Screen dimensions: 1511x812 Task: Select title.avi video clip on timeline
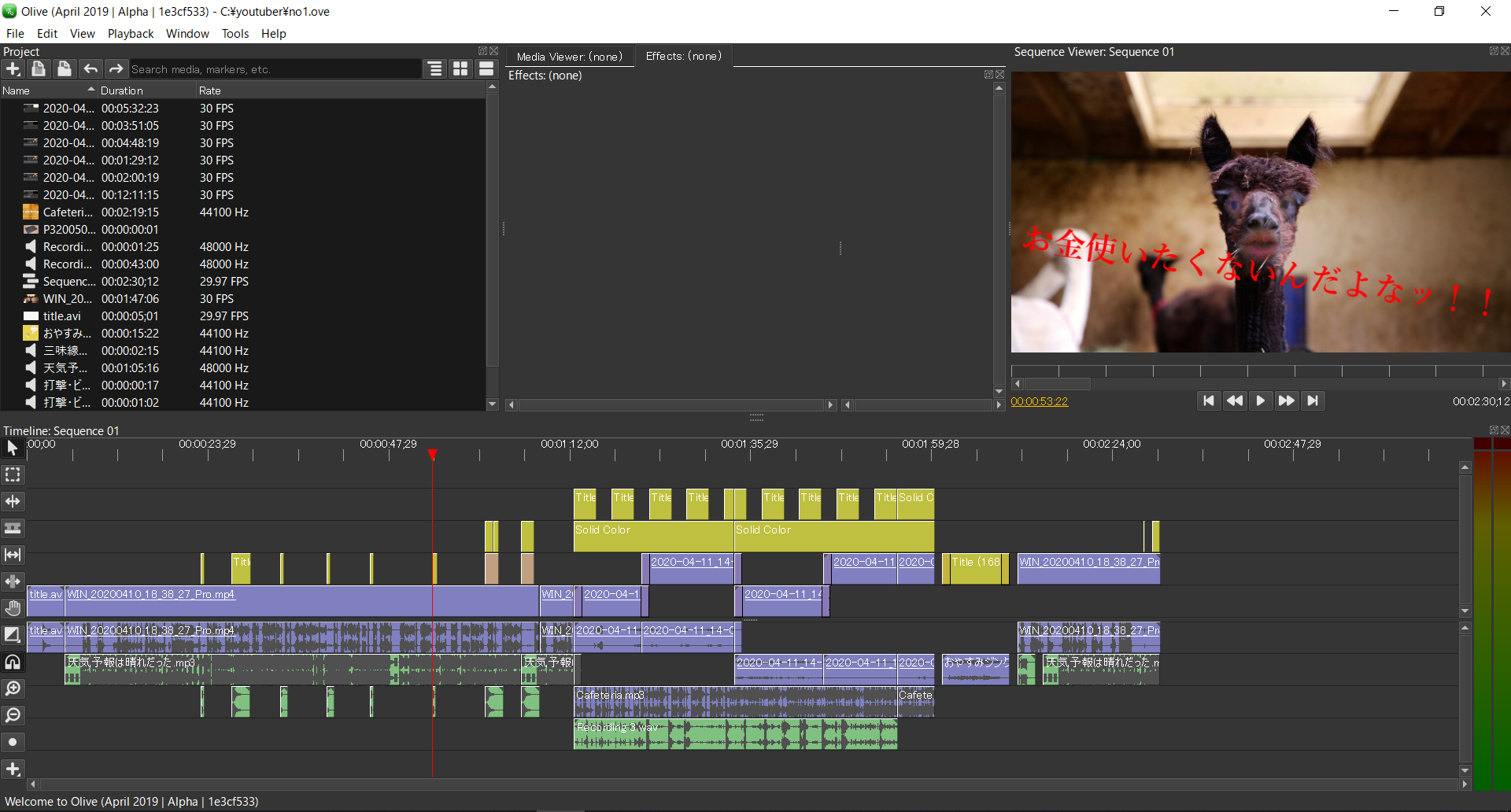(46, 600)
